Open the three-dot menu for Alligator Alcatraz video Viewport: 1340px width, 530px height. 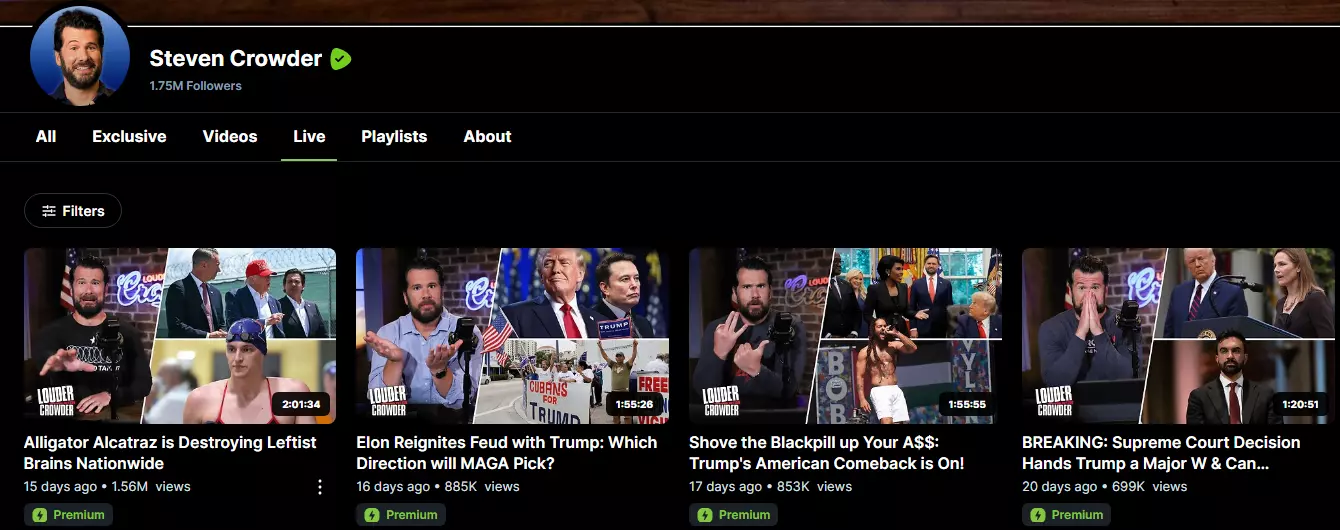point(320,487)
